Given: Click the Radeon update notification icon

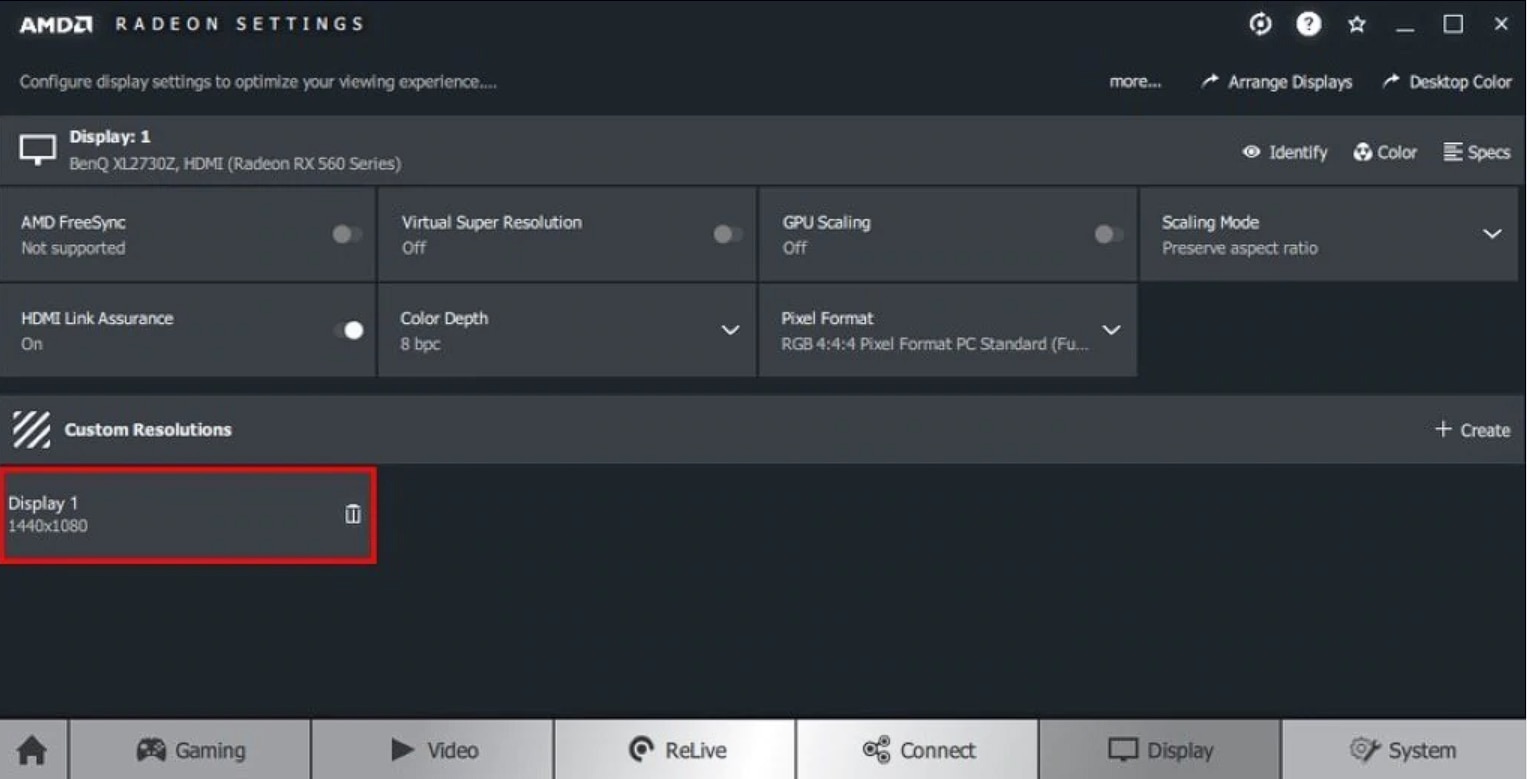Looking at the screenshot, I should (x=1260, y=24).
